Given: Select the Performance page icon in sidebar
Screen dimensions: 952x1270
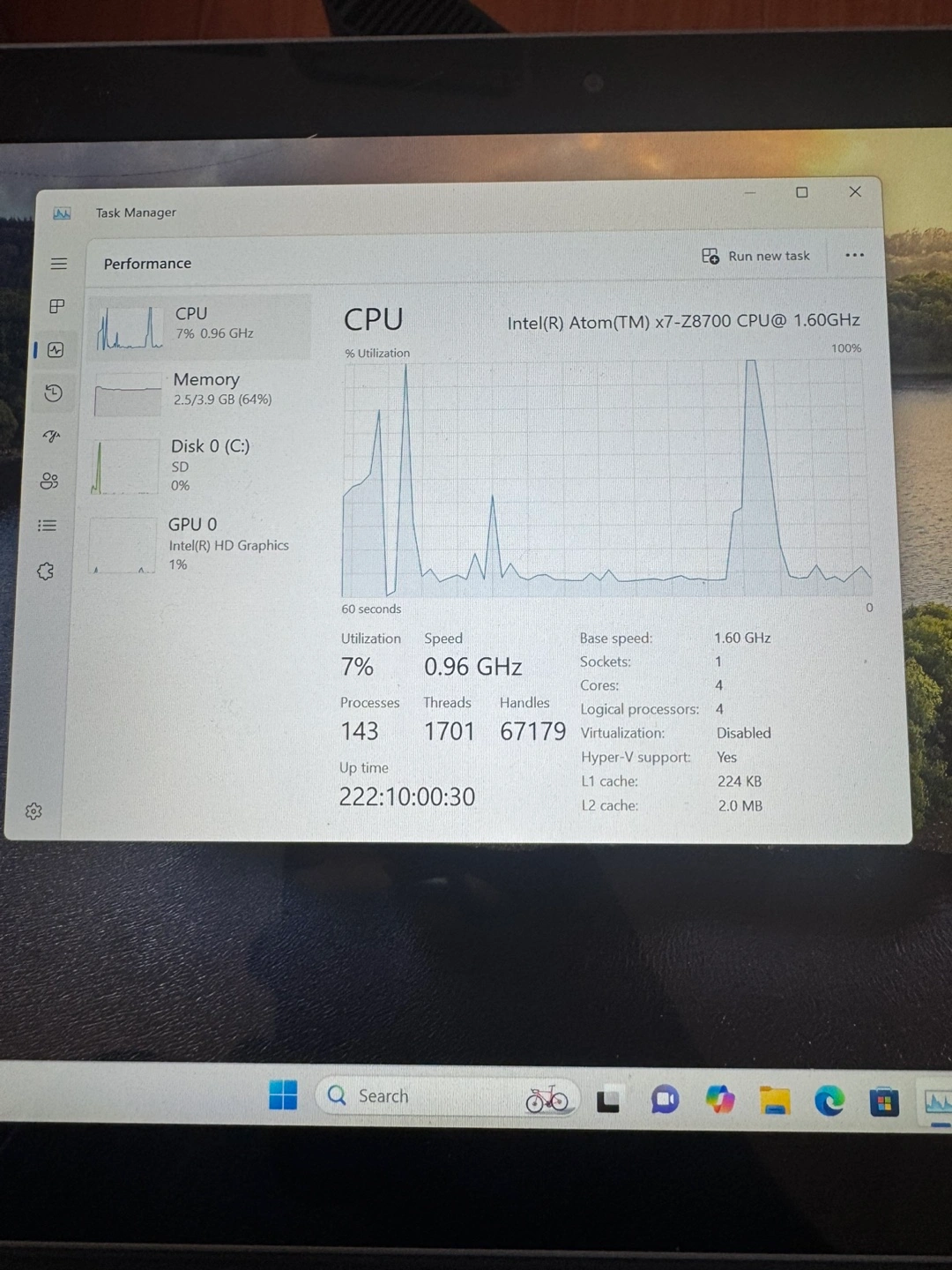Looking at the screenshot, I should pyautogui.click(x=56, y=350).
